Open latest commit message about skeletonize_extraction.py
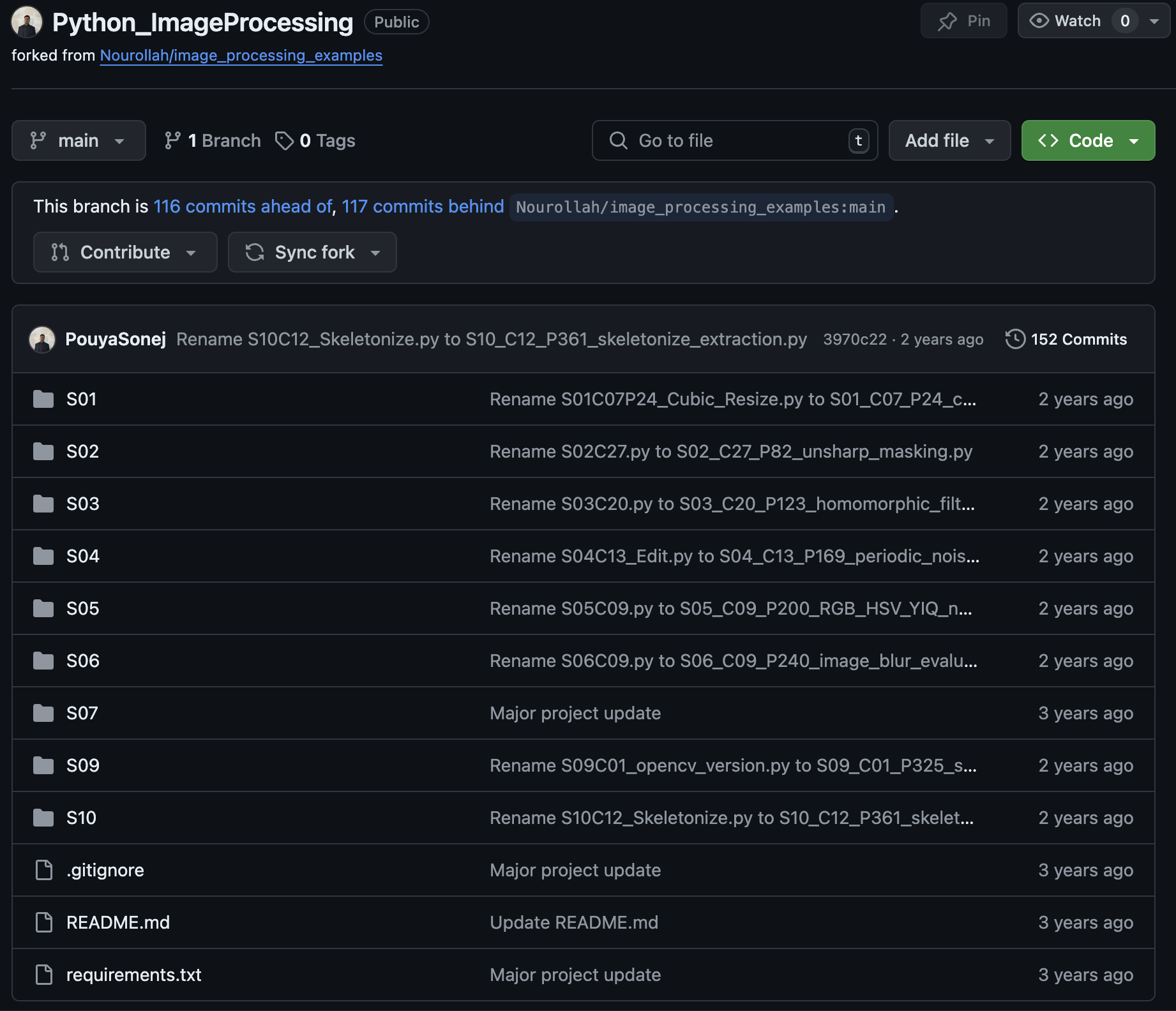 tap(492, 339)
